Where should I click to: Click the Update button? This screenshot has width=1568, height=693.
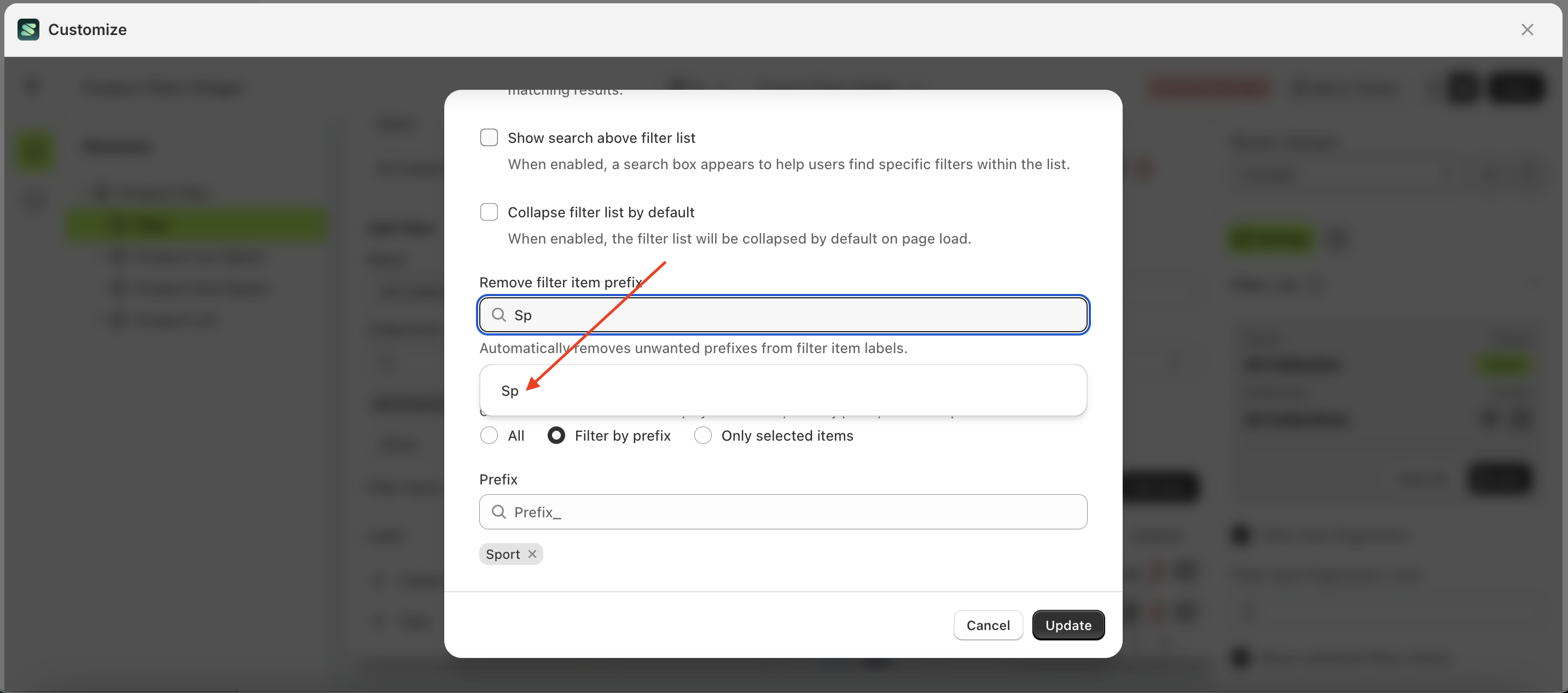(x=1067, y=625)
